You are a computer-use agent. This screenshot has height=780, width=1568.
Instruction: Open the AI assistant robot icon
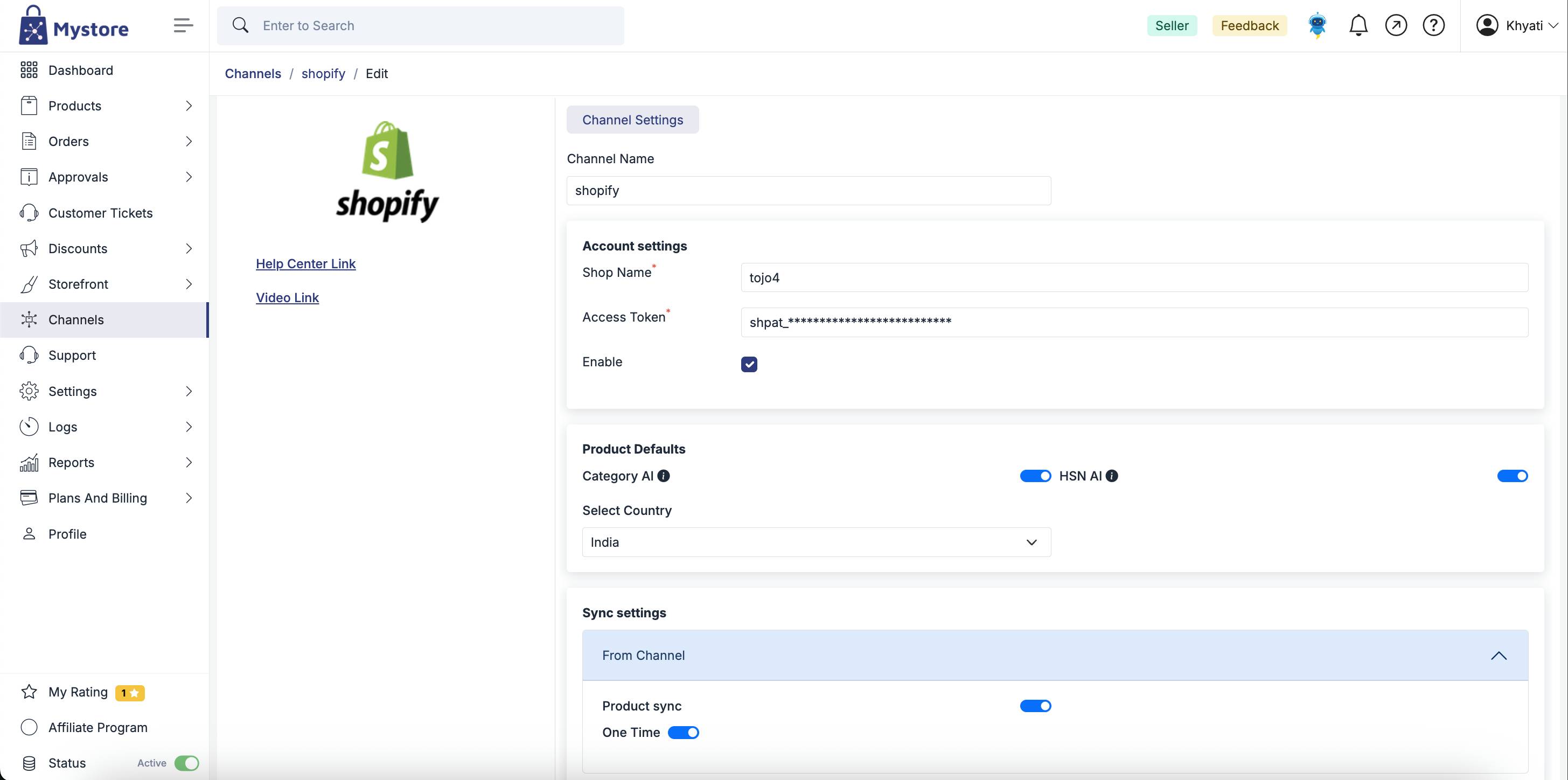1317,25
